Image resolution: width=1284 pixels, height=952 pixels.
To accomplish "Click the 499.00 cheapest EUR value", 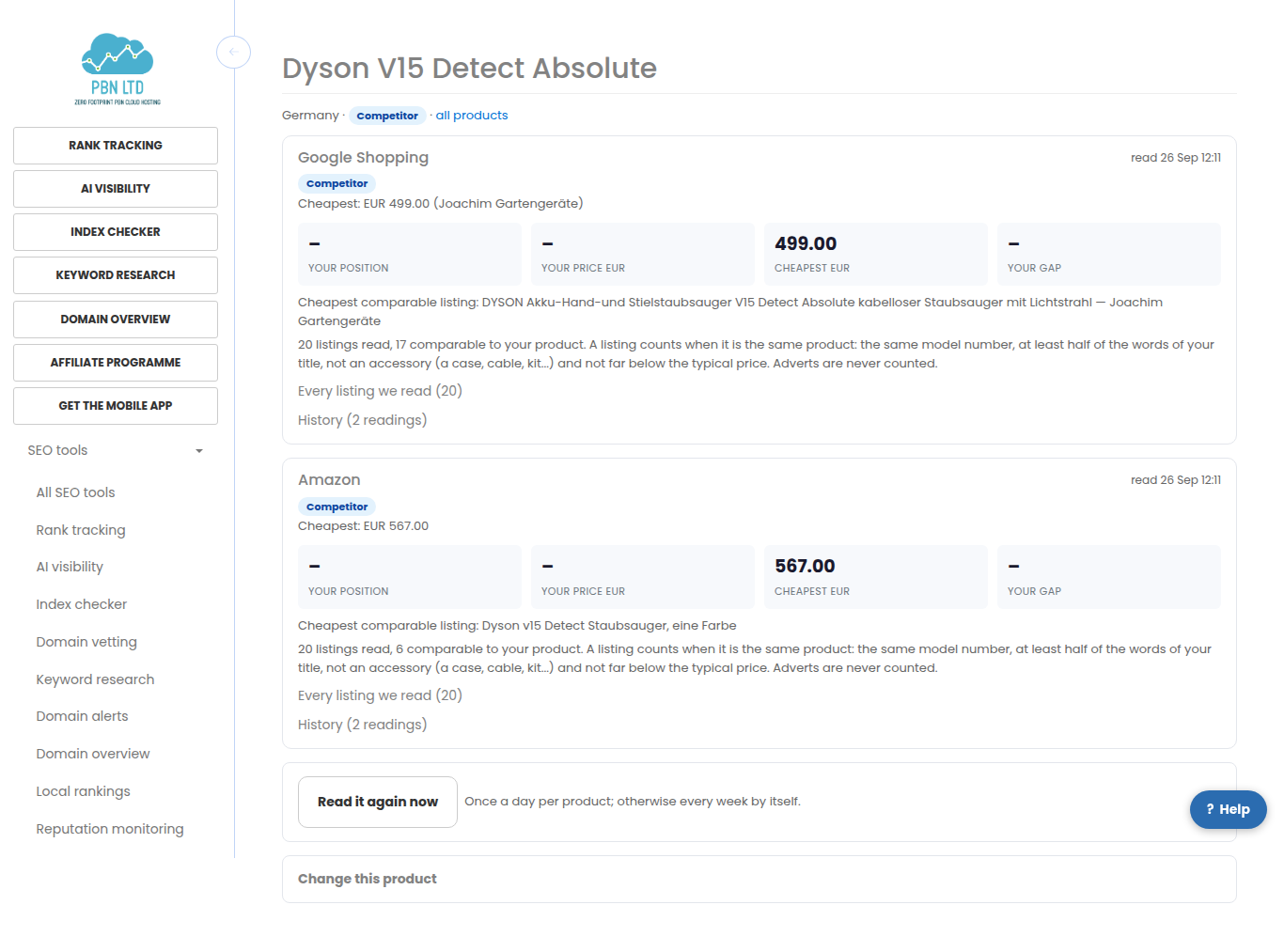I will click(806, 243).
